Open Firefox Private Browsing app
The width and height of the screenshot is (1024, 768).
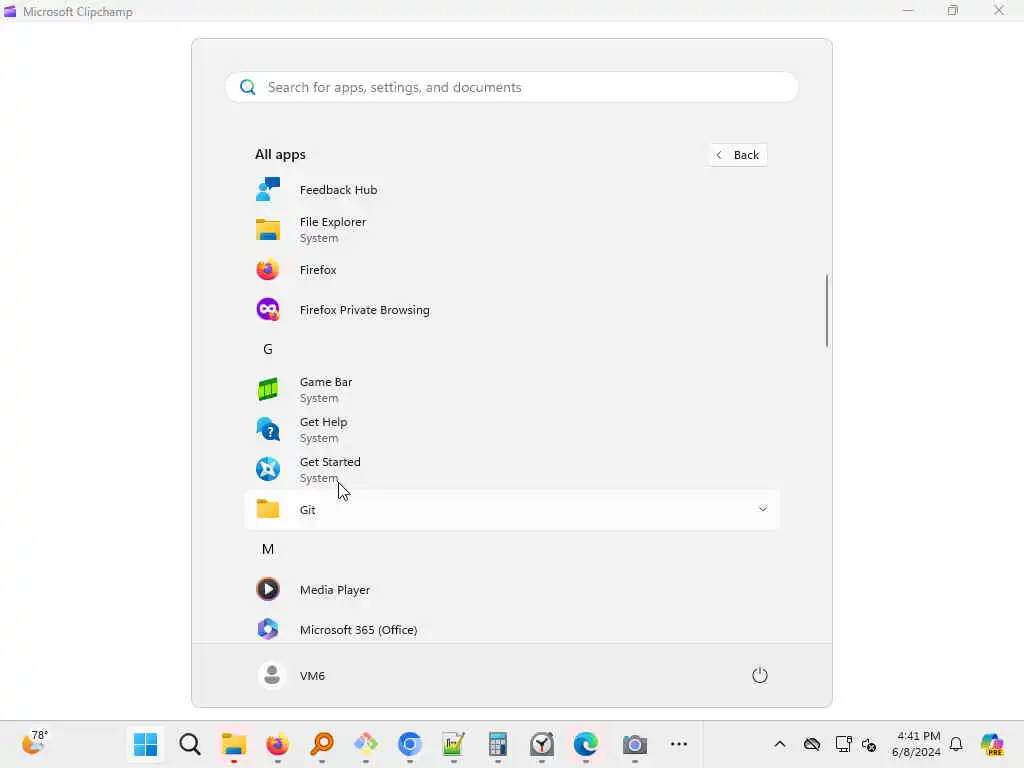tap(511, 310)
